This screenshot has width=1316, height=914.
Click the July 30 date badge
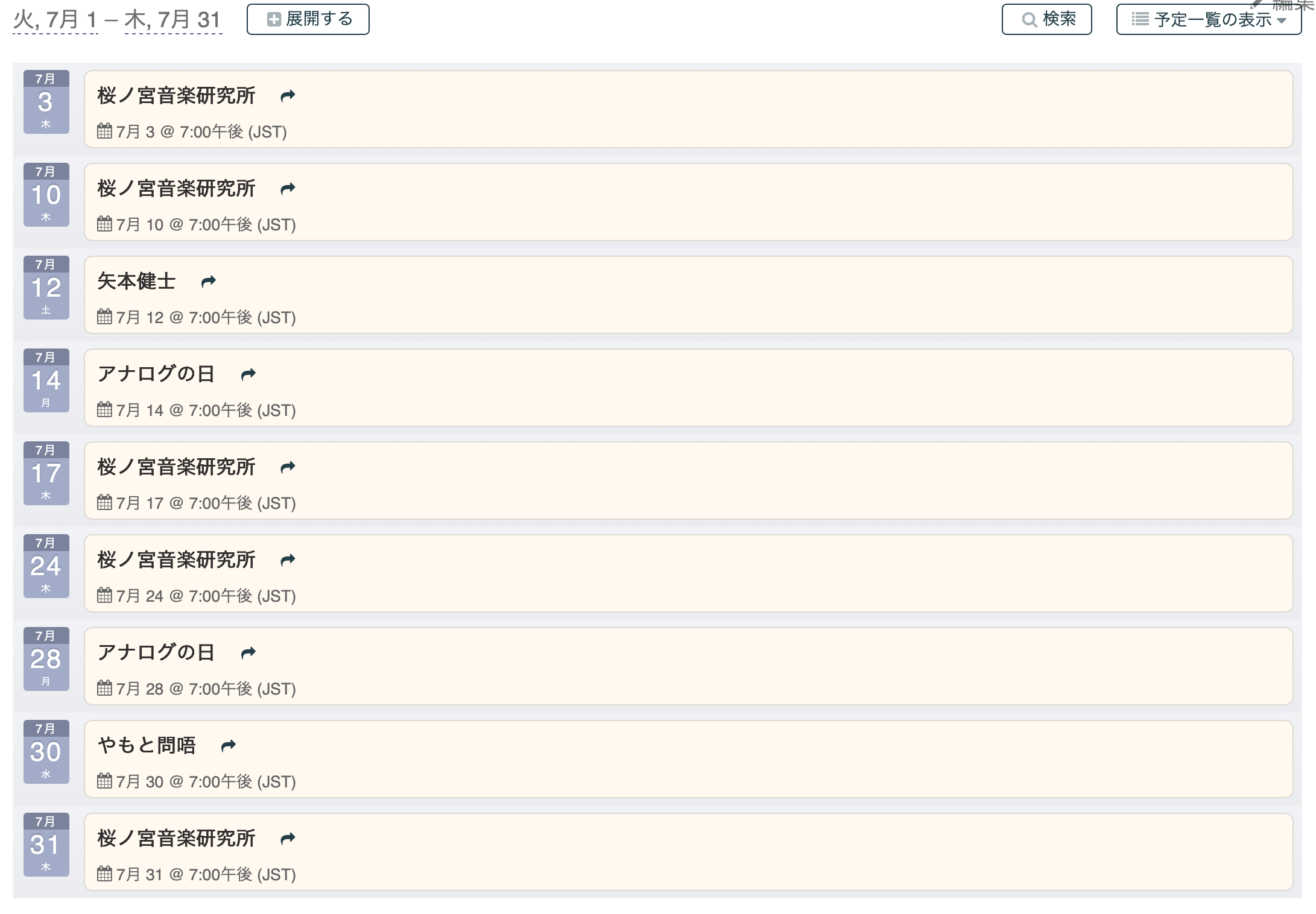(x=46, y=752)
